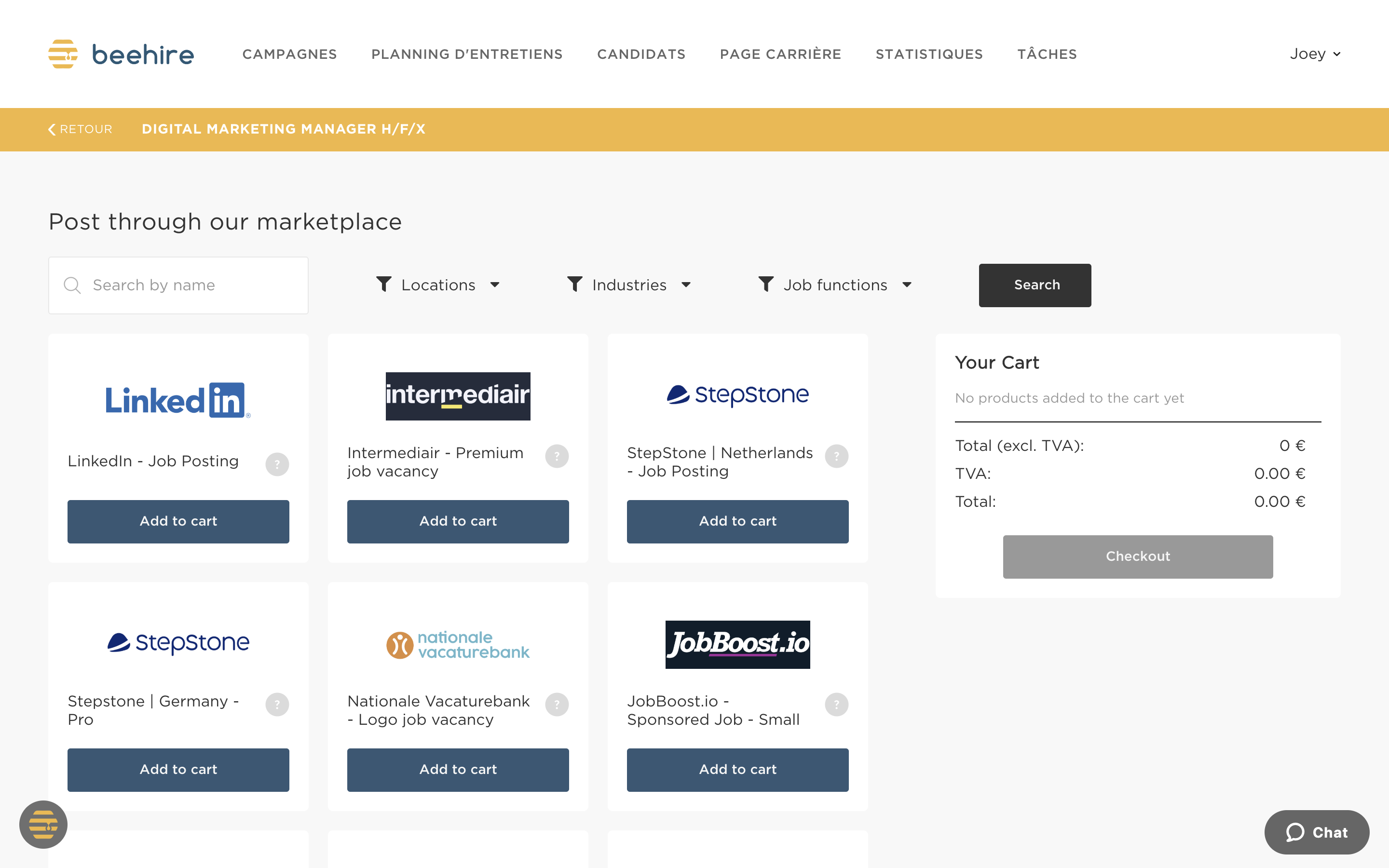Add Nationale Vacaturebank Logo vacancy to cart
Image resolution: width=1389 pixels, height=868 pixels.
458,770
